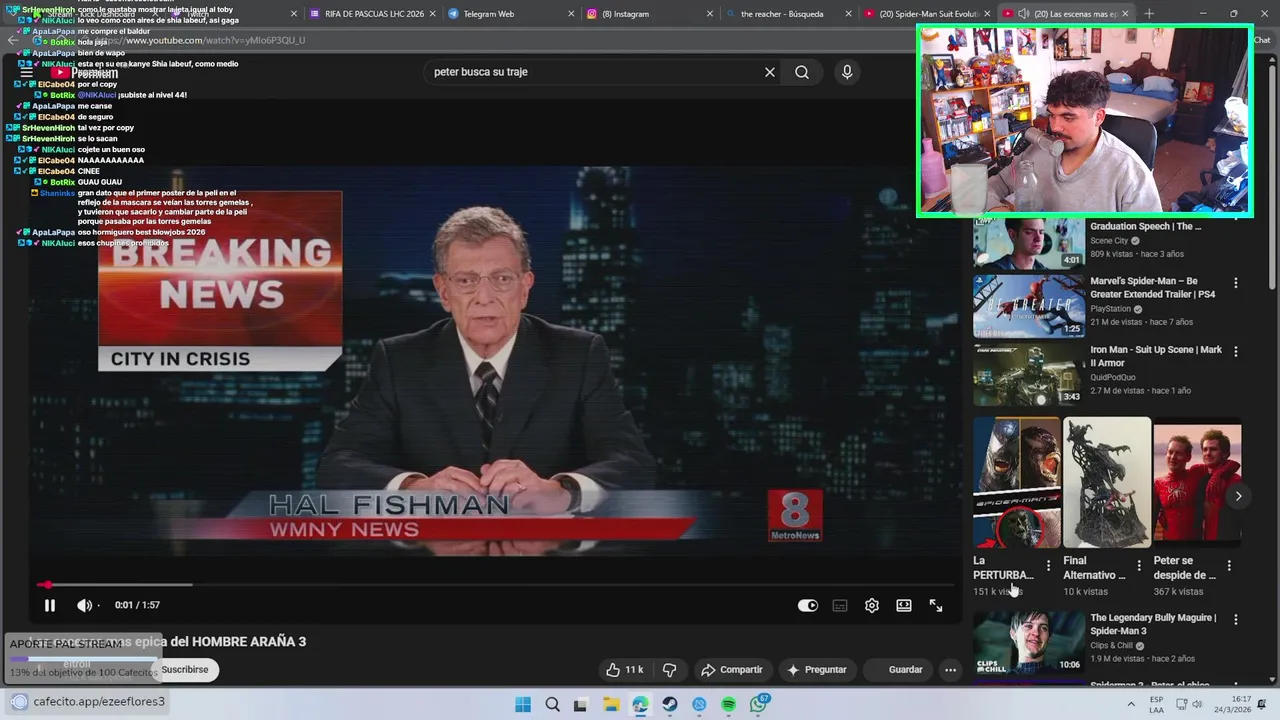Open The Legendary Bully Maguire video title

tap(1154, 624)
